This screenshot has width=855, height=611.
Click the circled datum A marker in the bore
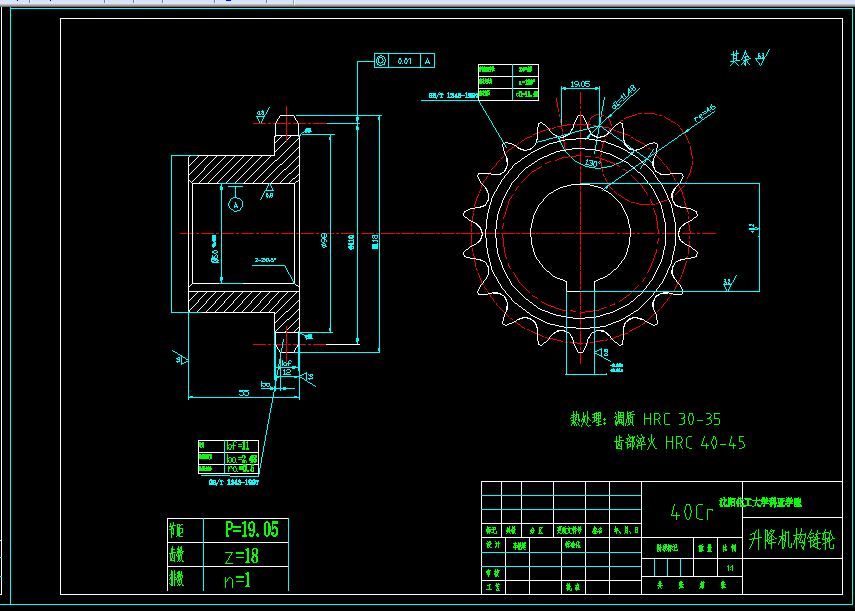[x=236, y=205]
